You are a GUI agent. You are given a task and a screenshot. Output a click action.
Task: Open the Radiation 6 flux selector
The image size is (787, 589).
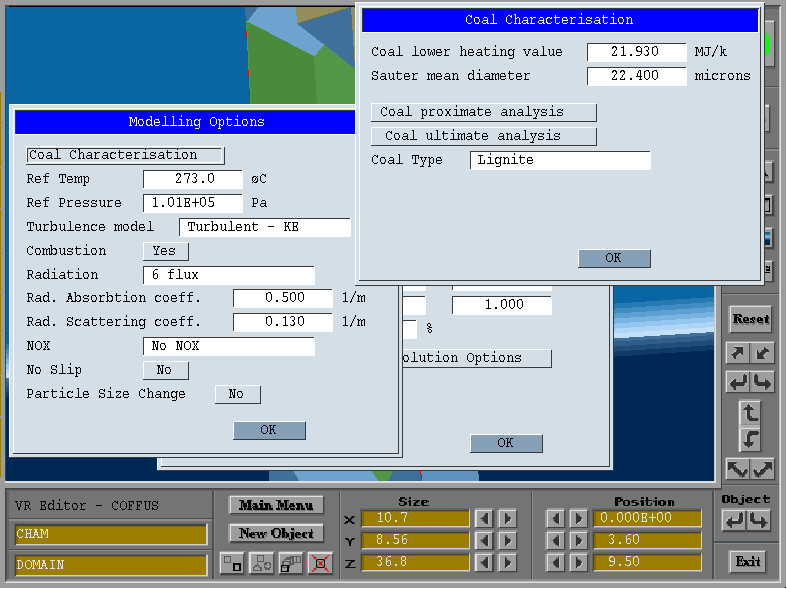(229, 275)
